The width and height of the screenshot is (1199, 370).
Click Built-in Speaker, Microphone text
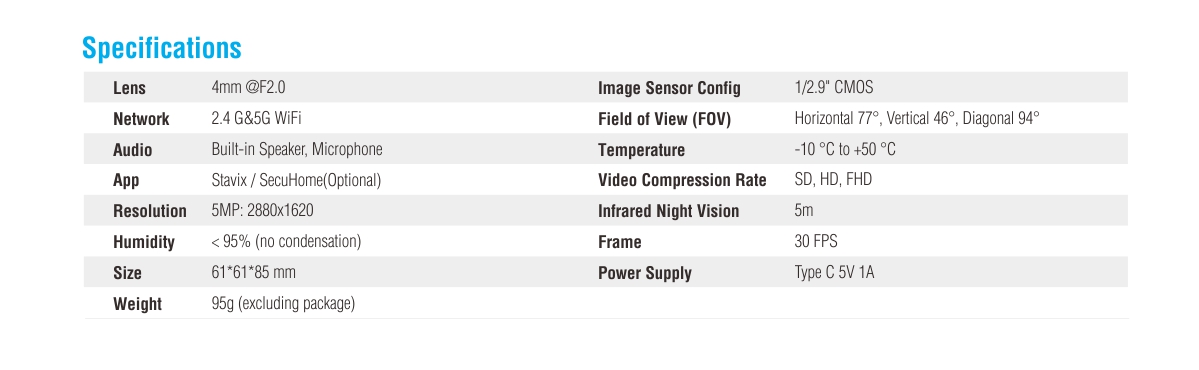(x=297, y=149)
